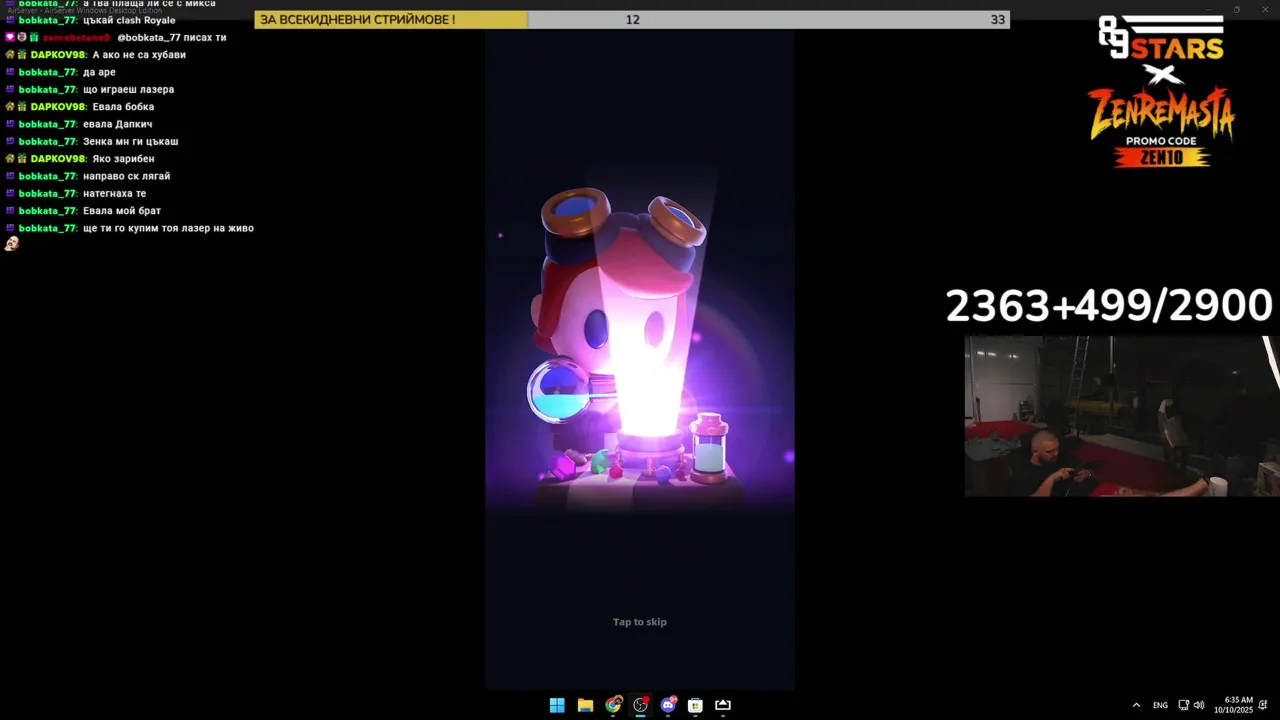The image size is (1280, 720).
Task: Click chat message 'цъкай clash Royale'
Action: click(129, 20)
